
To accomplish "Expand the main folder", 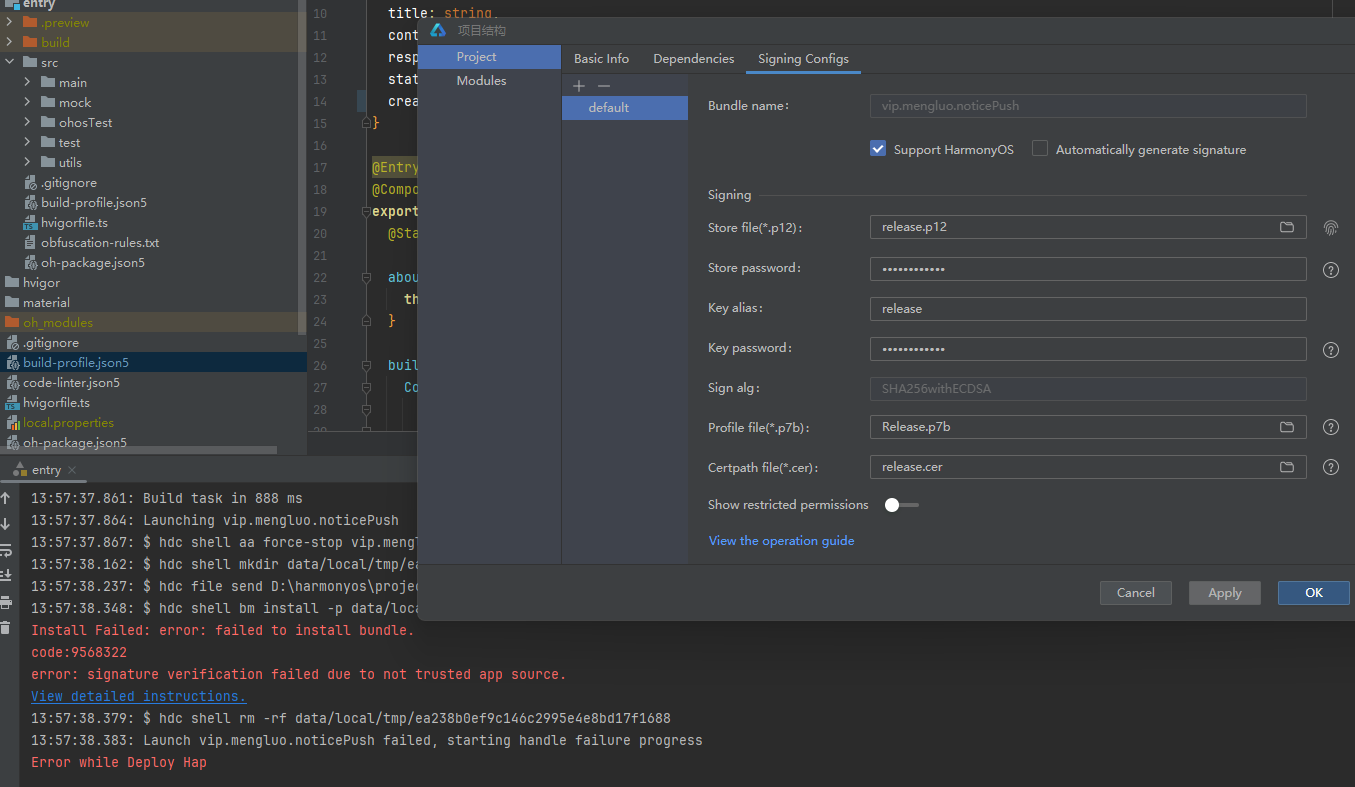I will click(27, 82).
